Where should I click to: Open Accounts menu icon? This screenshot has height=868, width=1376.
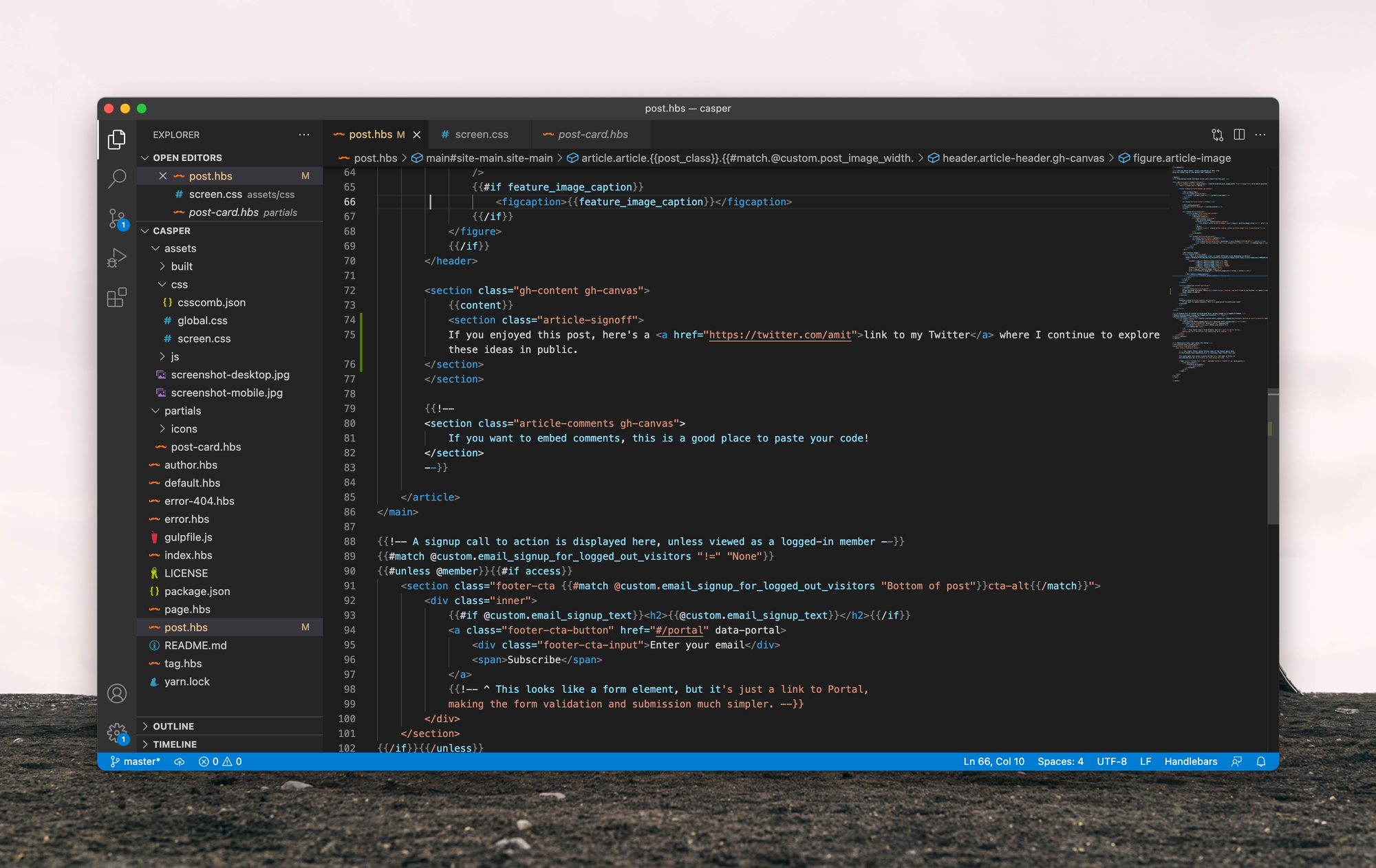coord(117,693)
